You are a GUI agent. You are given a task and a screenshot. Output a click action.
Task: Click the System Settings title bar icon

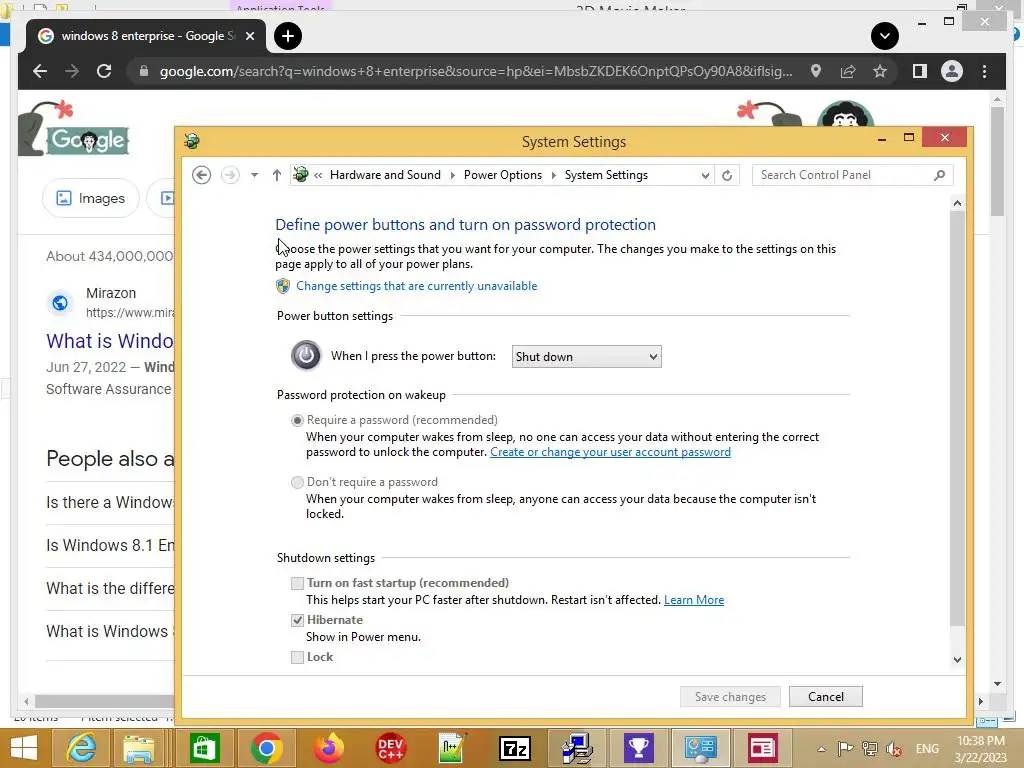tap(191, 141)
